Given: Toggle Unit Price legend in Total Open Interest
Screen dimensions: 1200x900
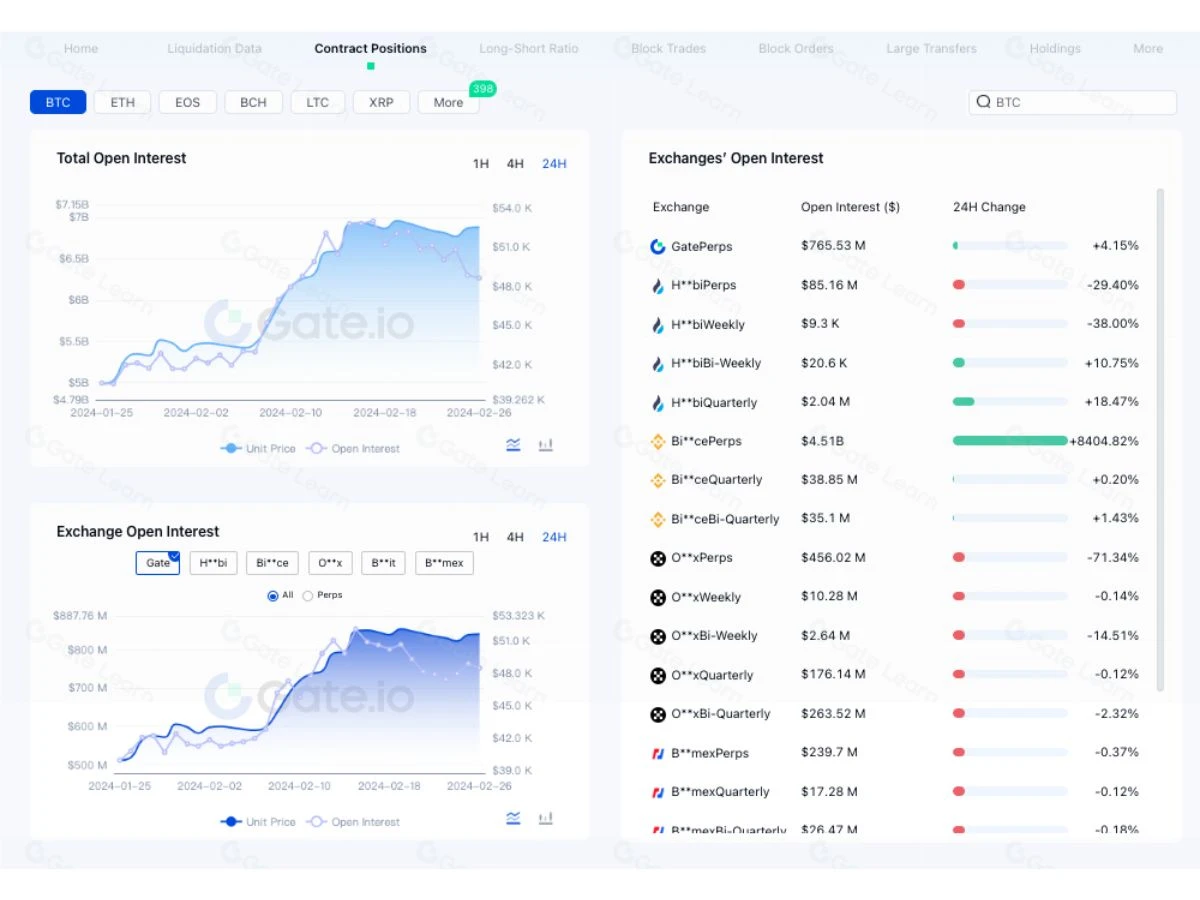Looking at the screenshot, I should click(258, 449).
